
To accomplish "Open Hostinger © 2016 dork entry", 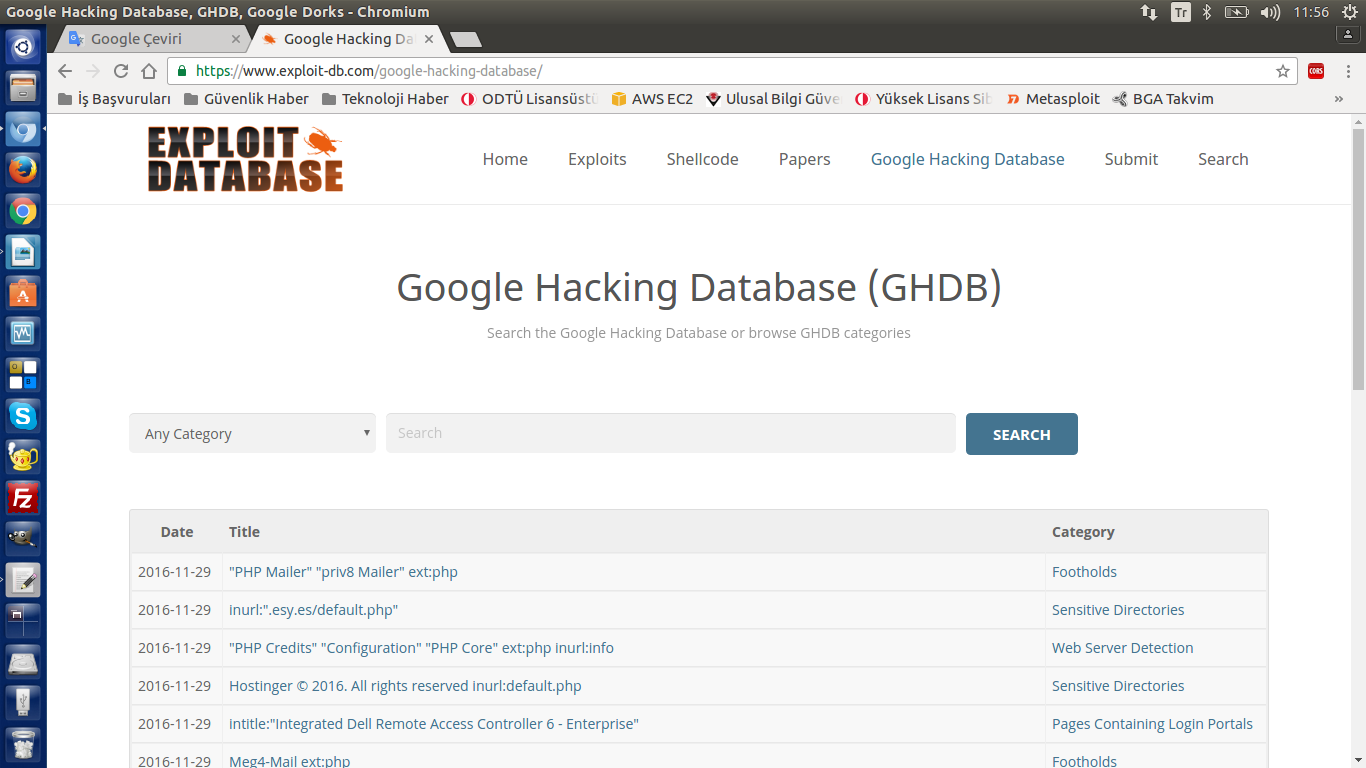I will pyautogui.click(x=405, y=686).
